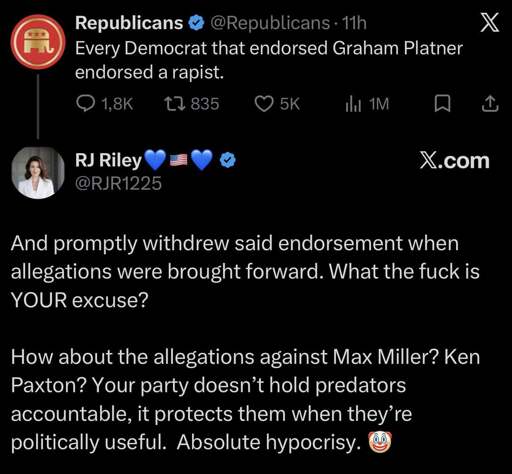This screenshot has width=512, height=474.
Task: Click the X.com watermark text
Action: tap(455, 161)
